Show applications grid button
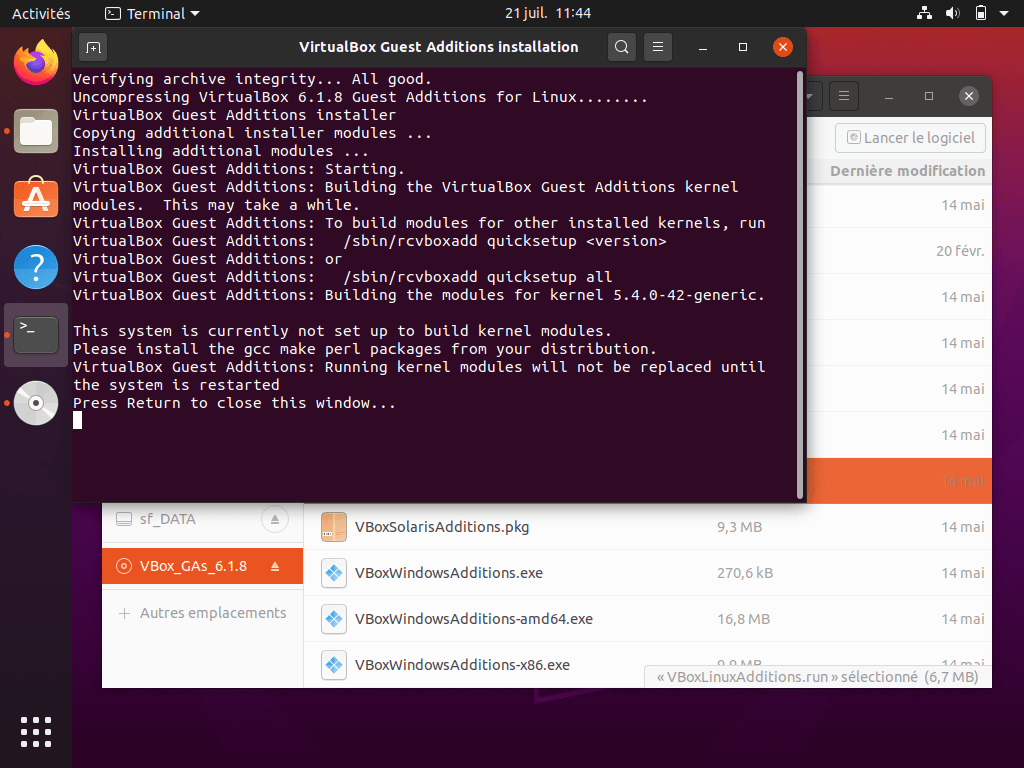The width and height of the screenshot is (1024, 768). (x=36, y=731)
